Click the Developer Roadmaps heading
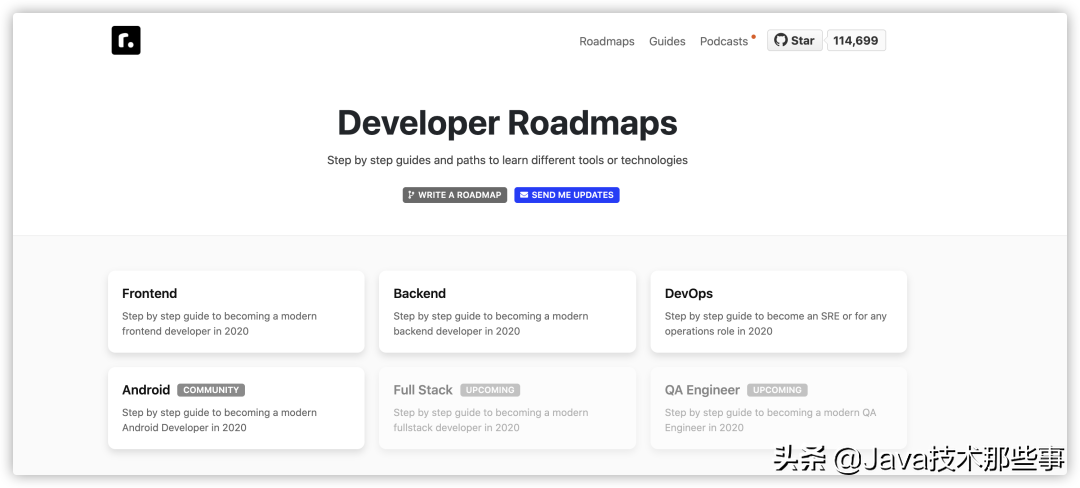This screenshot has width=1080, height=488. tap(508, 123)
